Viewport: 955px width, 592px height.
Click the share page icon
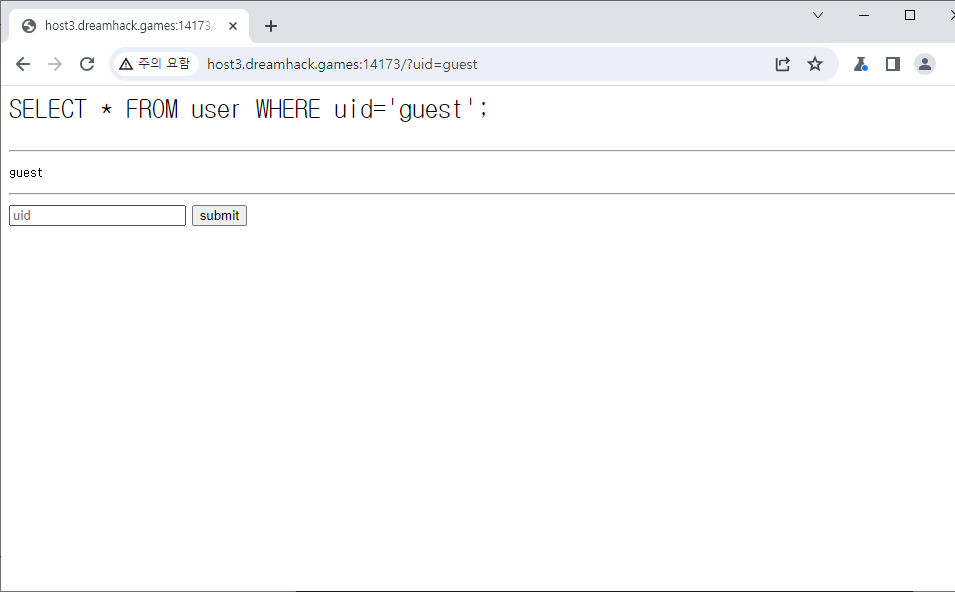click(783, 64)
